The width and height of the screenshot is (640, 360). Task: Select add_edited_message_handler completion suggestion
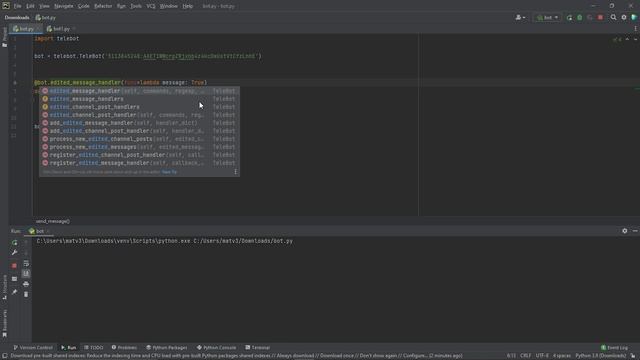(139, 123)
